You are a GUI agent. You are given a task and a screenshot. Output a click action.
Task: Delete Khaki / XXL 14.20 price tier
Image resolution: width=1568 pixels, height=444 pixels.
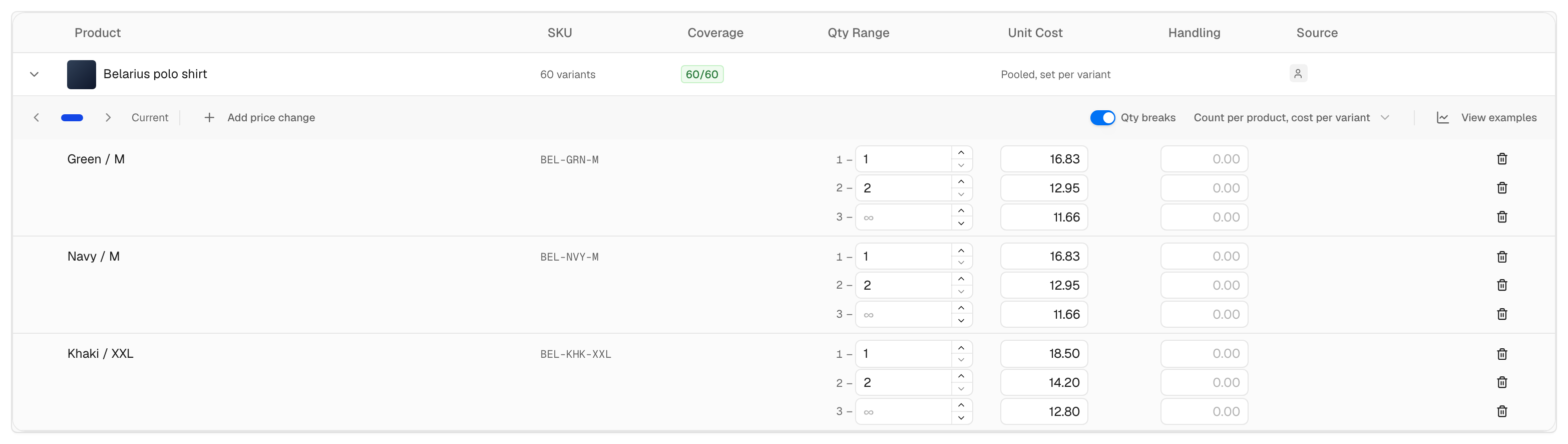(x=1501, y=382)
